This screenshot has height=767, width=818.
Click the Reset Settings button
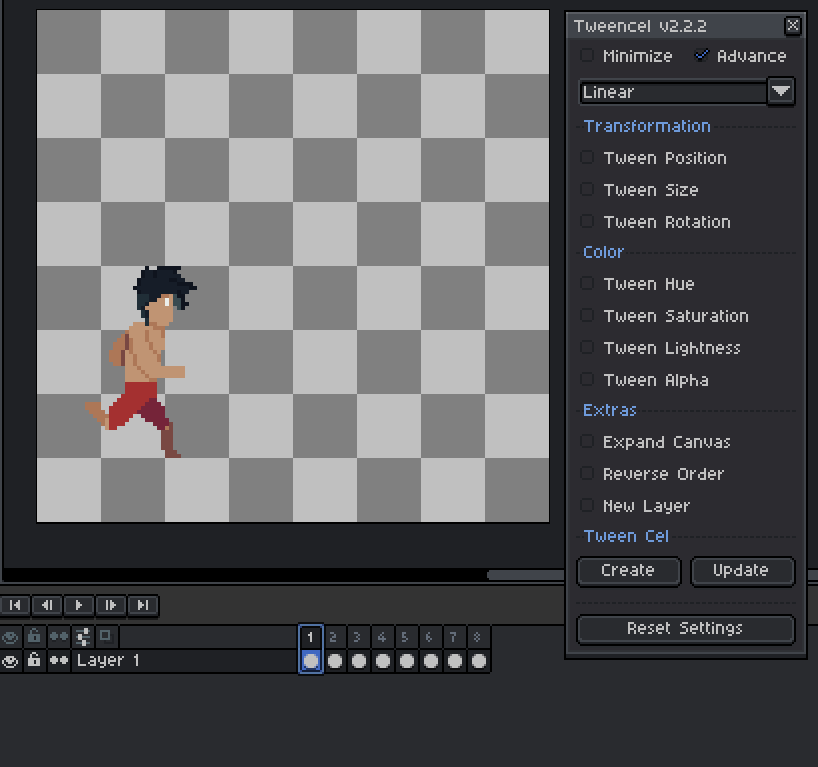click(x=685, y=629)
